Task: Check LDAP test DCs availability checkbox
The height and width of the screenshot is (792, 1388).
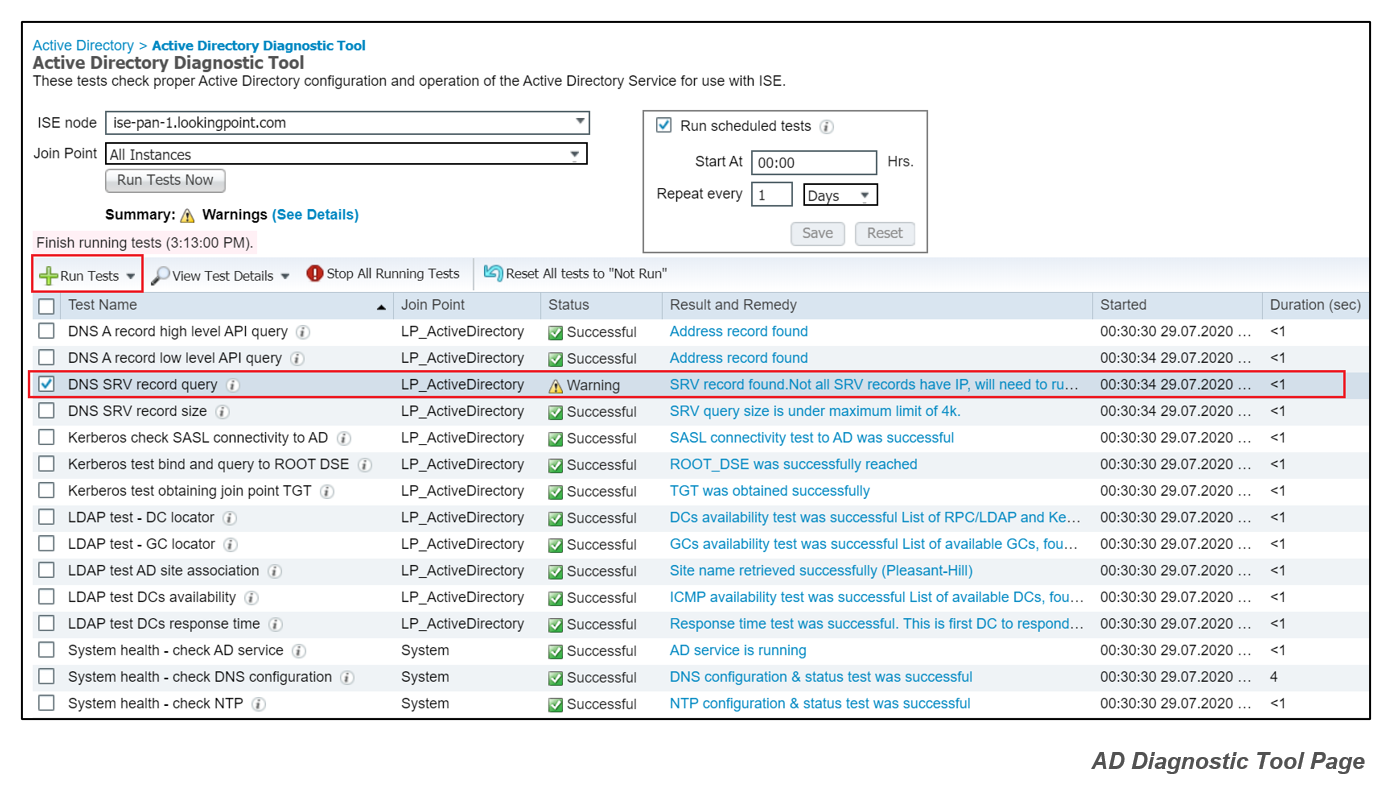Action: 46,597
